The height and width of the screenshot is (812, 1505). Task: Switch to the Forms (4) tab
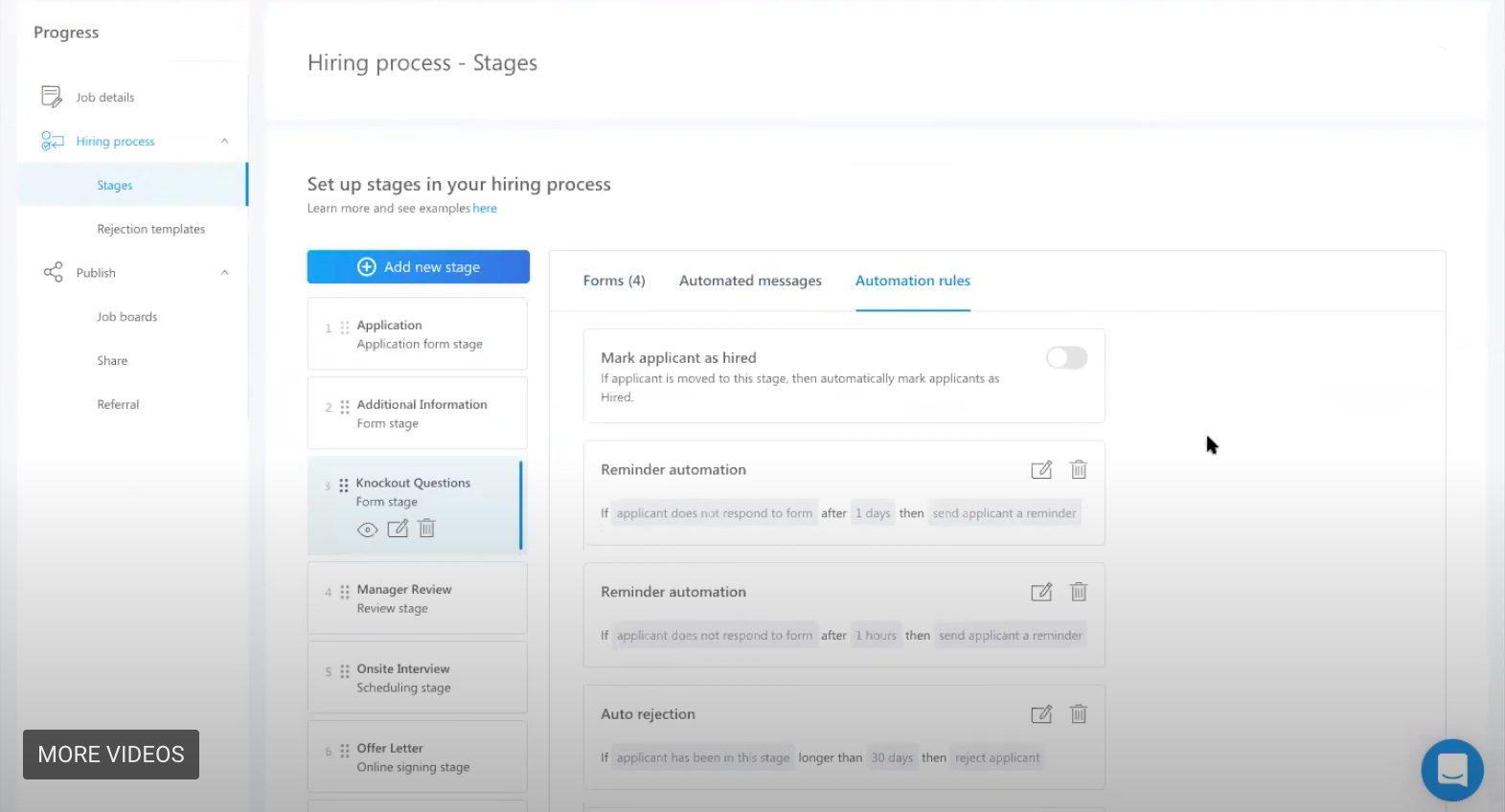[x=613, y=281]
